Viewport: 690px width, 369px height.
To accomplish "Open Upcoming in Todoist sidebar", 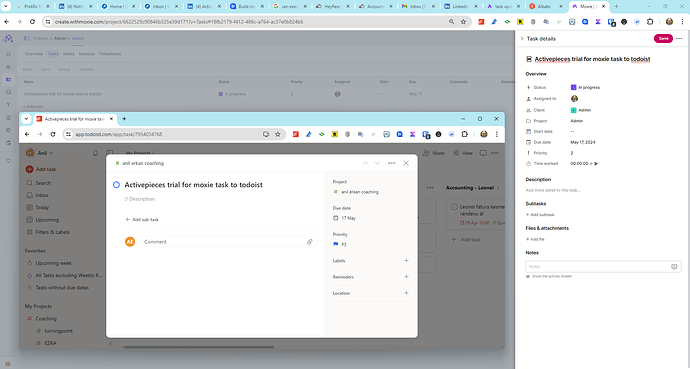I will click(42, 220).
